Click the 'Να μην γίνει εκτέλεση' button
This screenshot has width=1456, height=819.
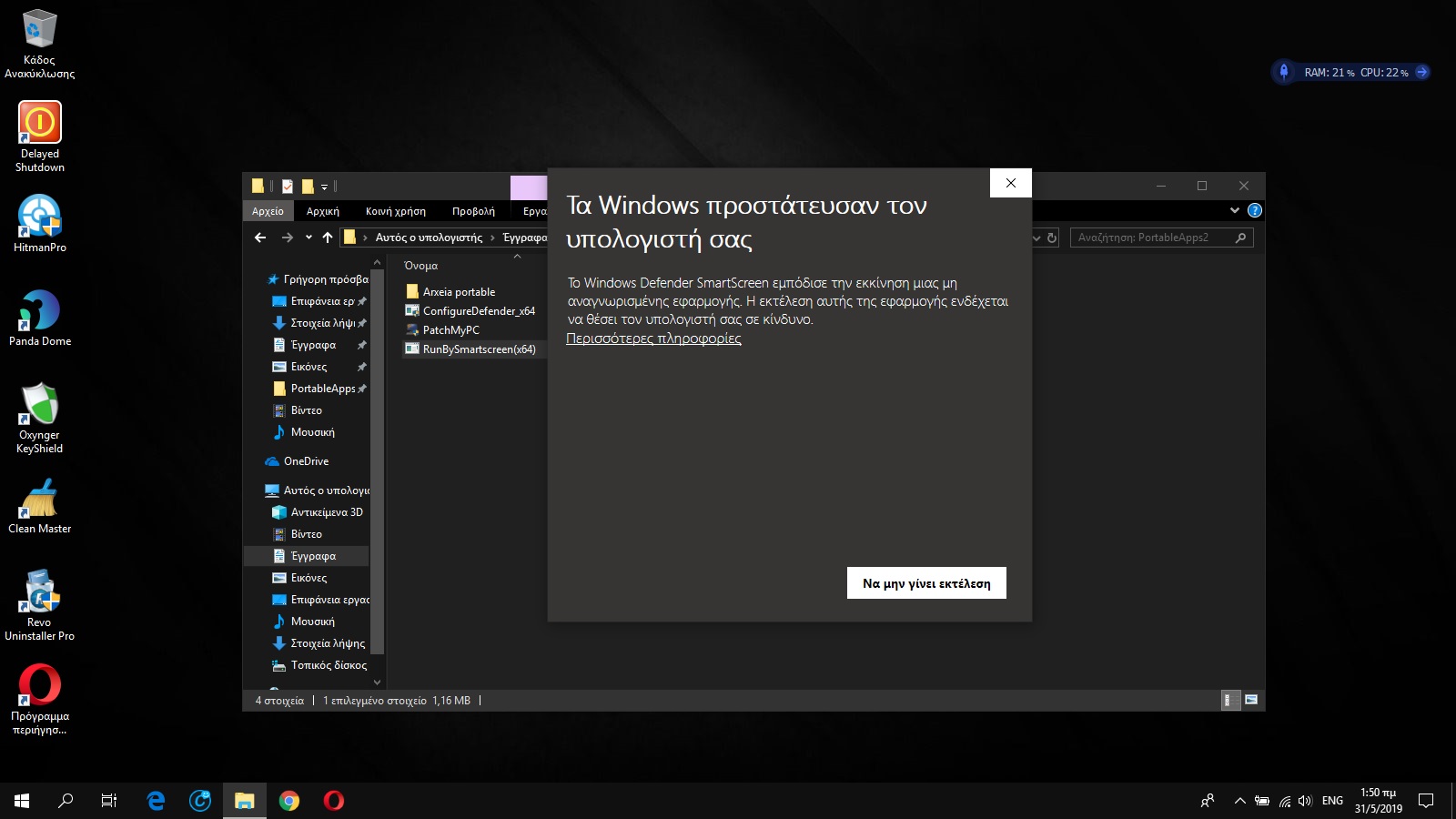[x=926, y=583]
